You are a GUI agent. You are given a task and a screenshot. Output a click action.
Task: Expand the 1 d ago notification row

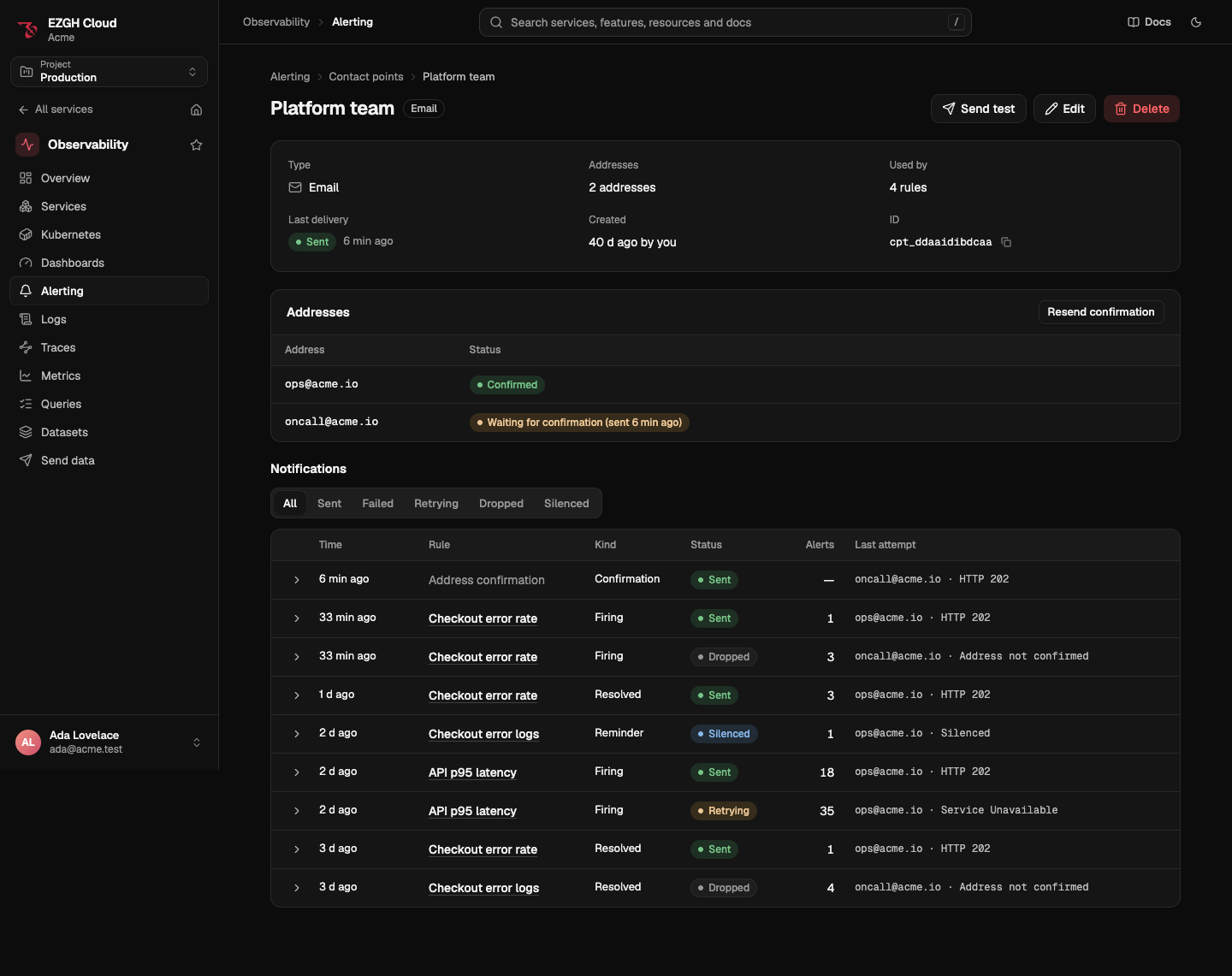point(297,695)
